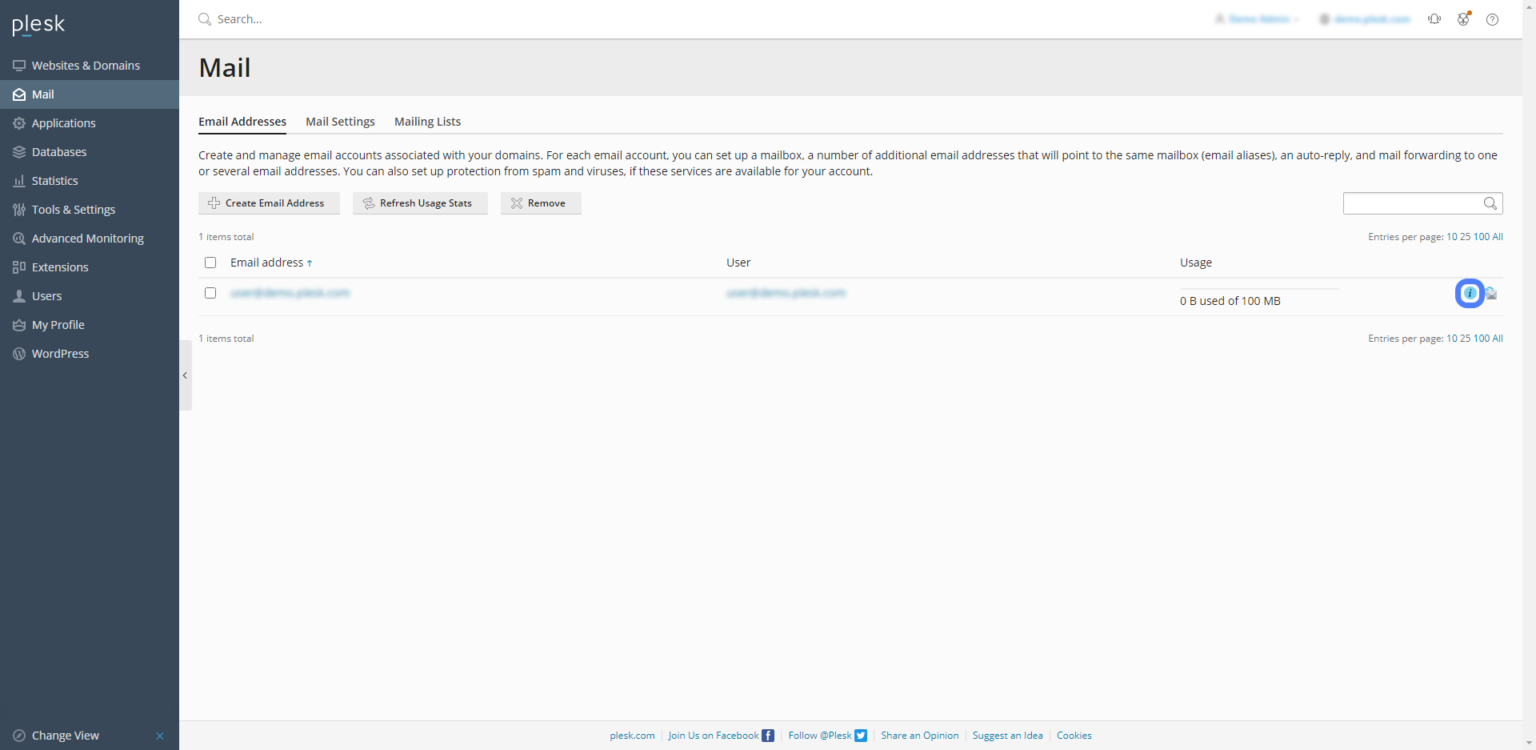
Task: Open the Demo Admin account dropdown
Action: [1257, 19]
